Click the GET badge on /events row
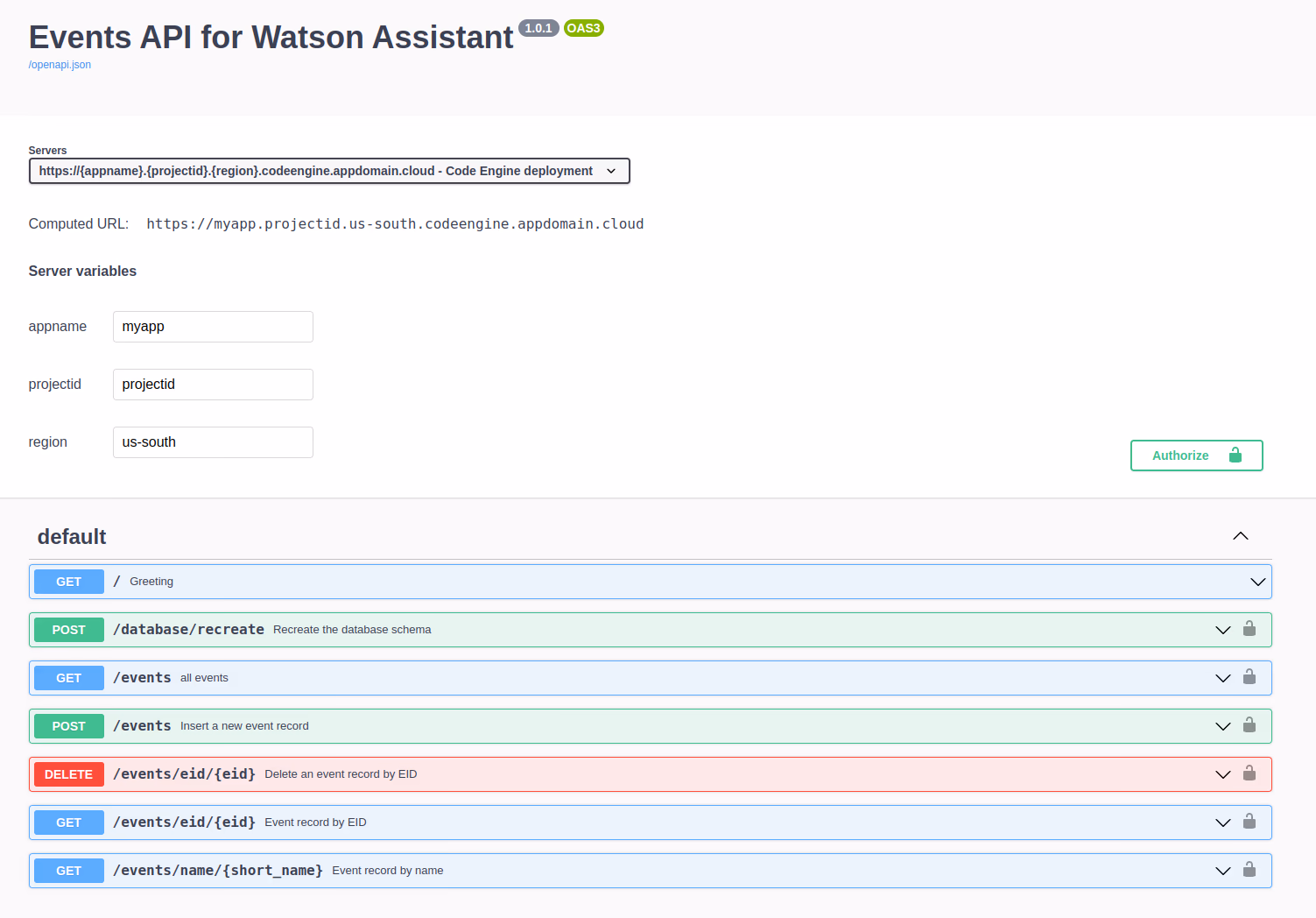The image size is (1316, 918). [x=68, y=677]
